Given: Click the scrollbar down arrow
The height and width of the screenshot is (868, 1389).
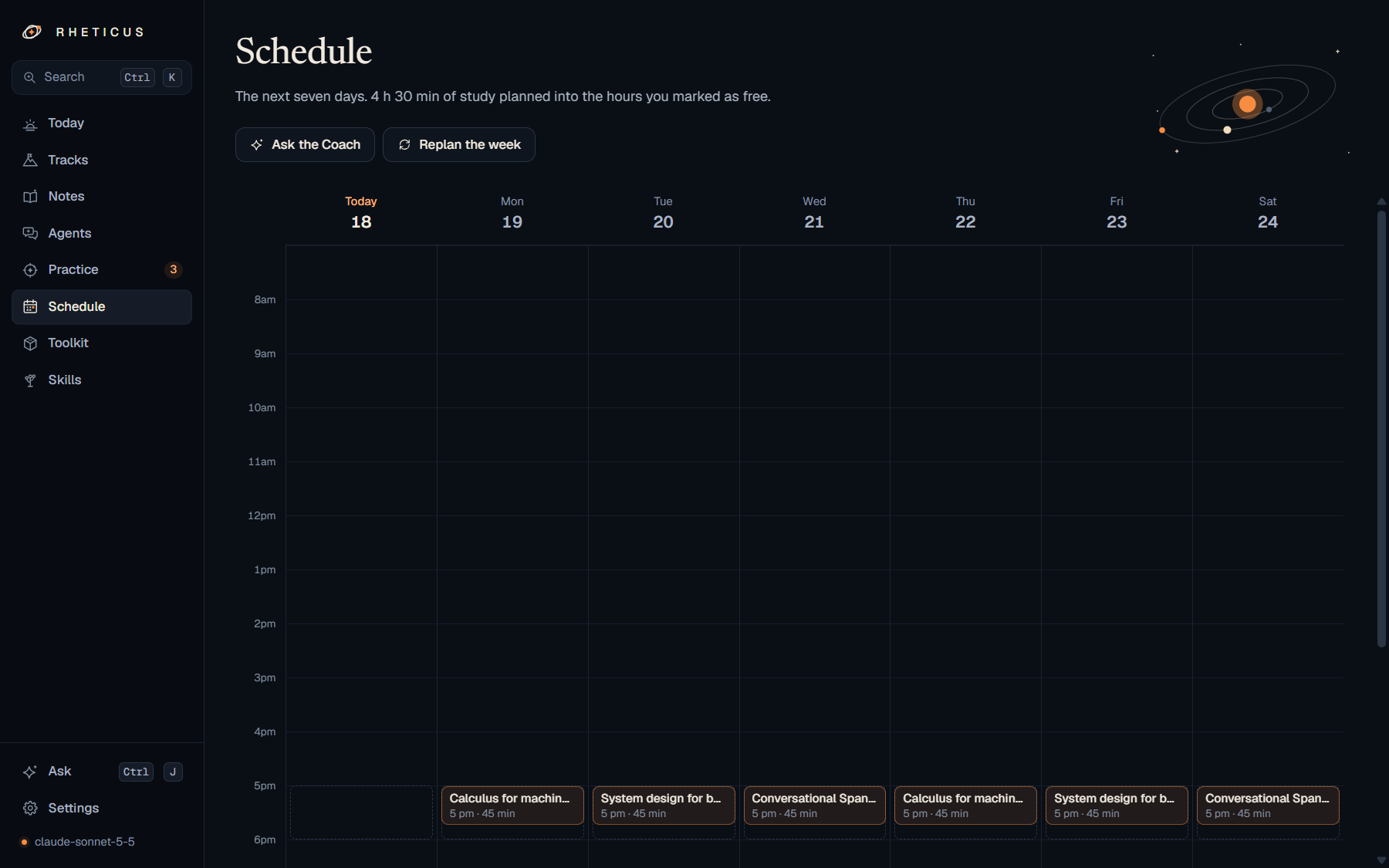Looking at the screenshot, I should (1381, 860).
